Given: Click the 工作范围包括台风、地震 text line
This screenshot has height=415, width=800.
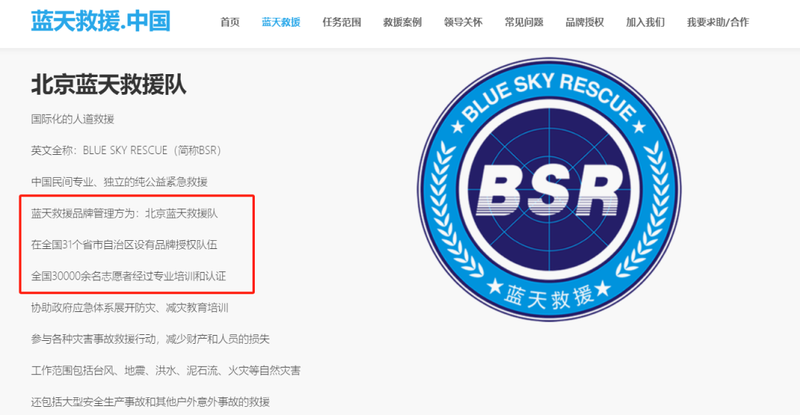Looking at the screenshot, I should tap(166, 371).
